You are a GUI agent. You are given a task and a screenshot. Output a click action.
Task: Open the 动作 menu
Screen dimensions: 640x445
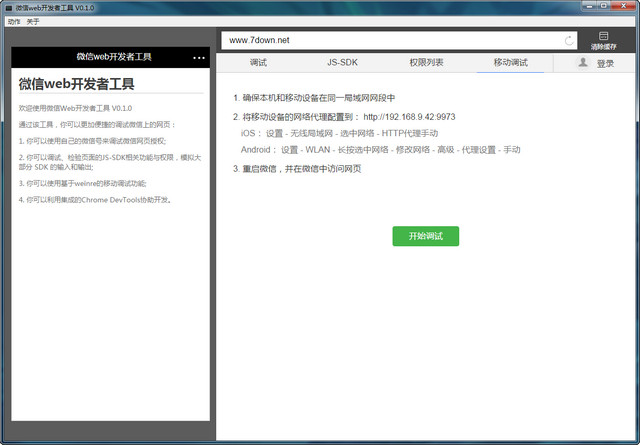click(13, 21)
